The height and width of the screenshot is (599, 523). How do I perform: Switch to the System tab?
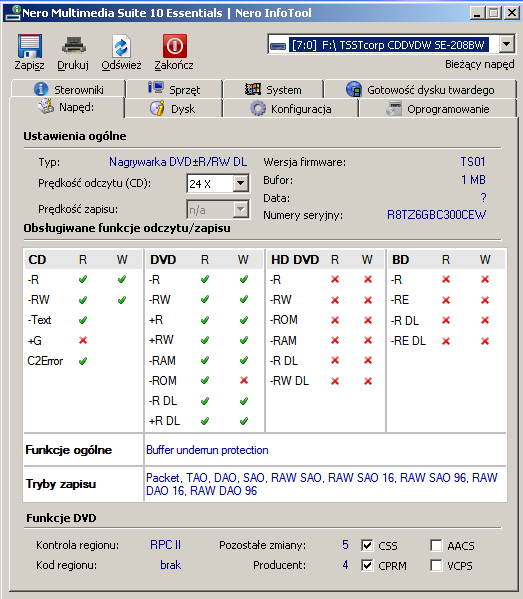pyautogui.click(x=274, y=89)
